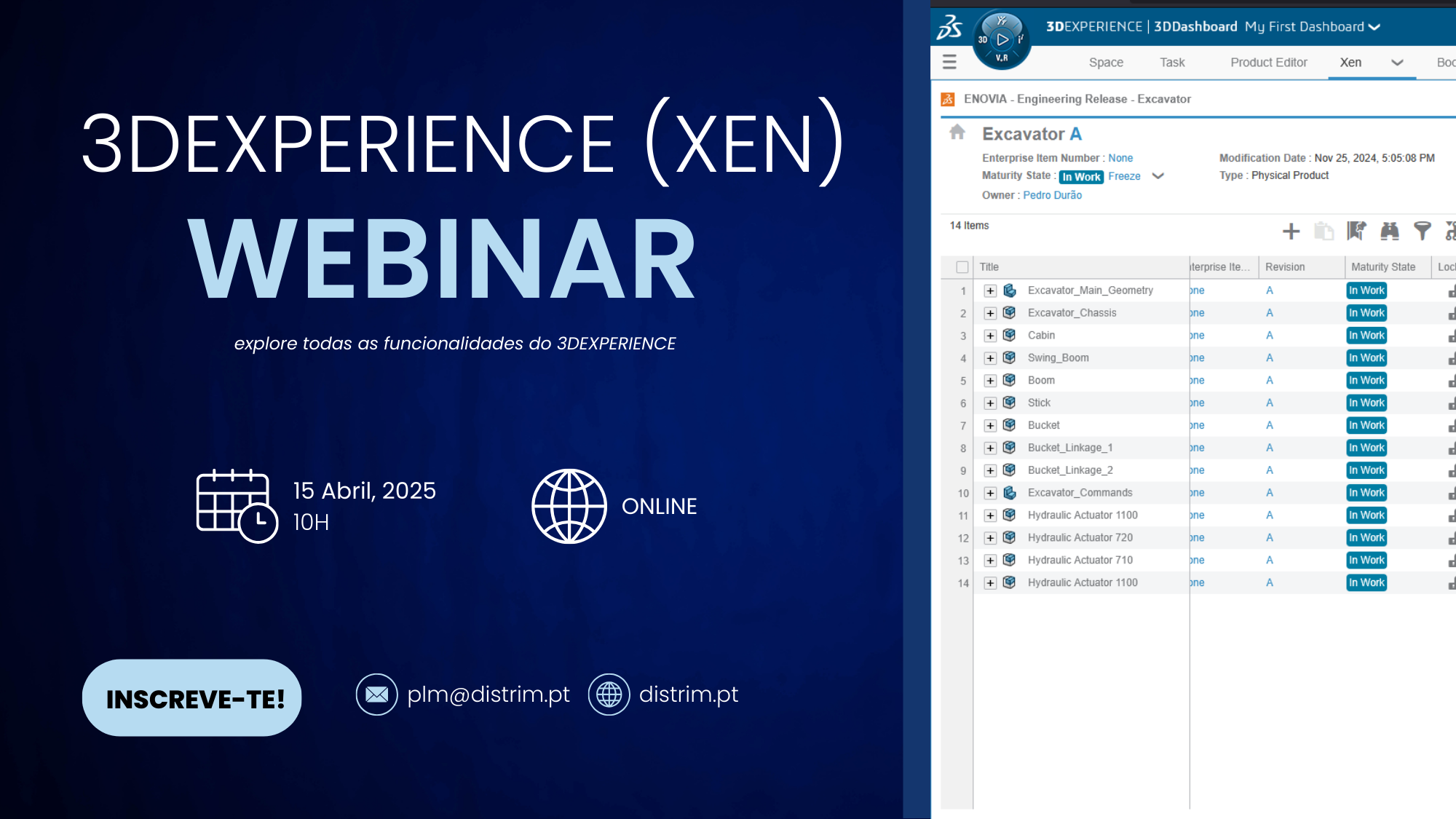Screen dimensions: 1456x819
Task: Open the hamburger side menu
Action: coord(949,62)
